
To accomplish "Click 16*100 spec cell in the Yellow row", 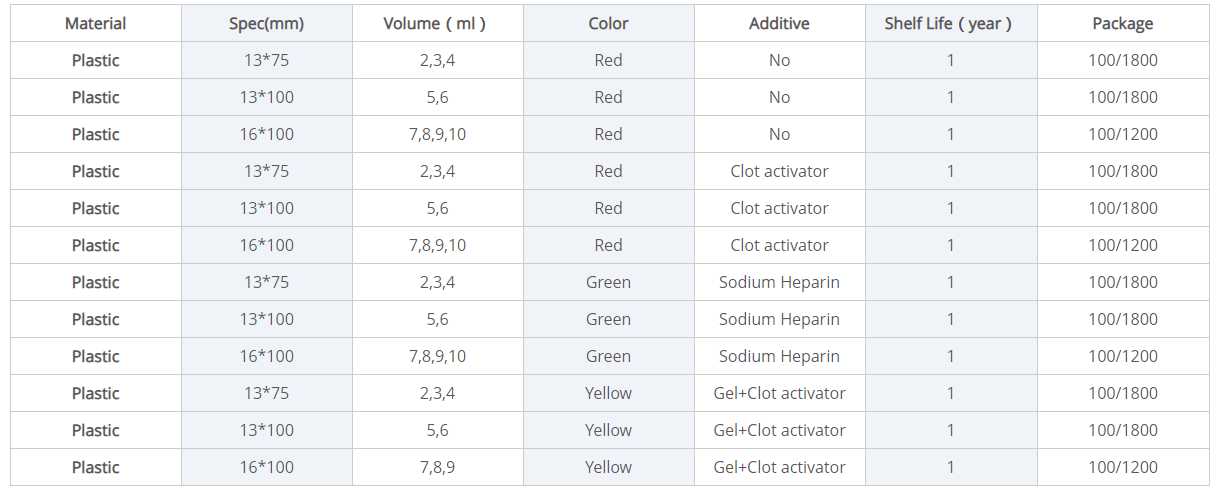I will coord(266,467).
